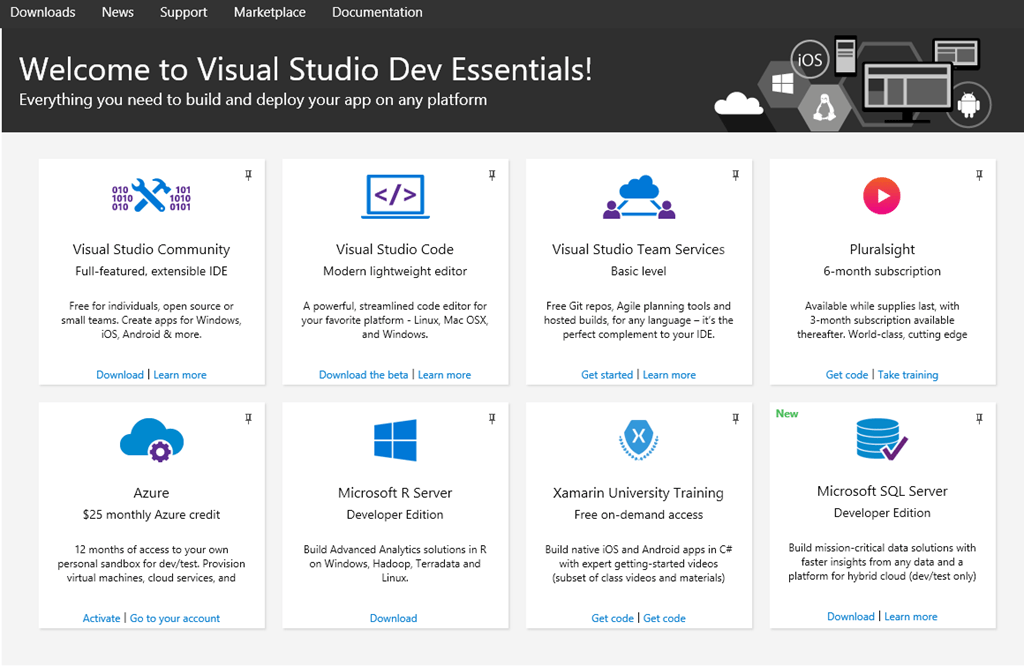This screenshot has width=1024, height=667.
Task: Click first Get code link under Xamarin
Action: 612,618
